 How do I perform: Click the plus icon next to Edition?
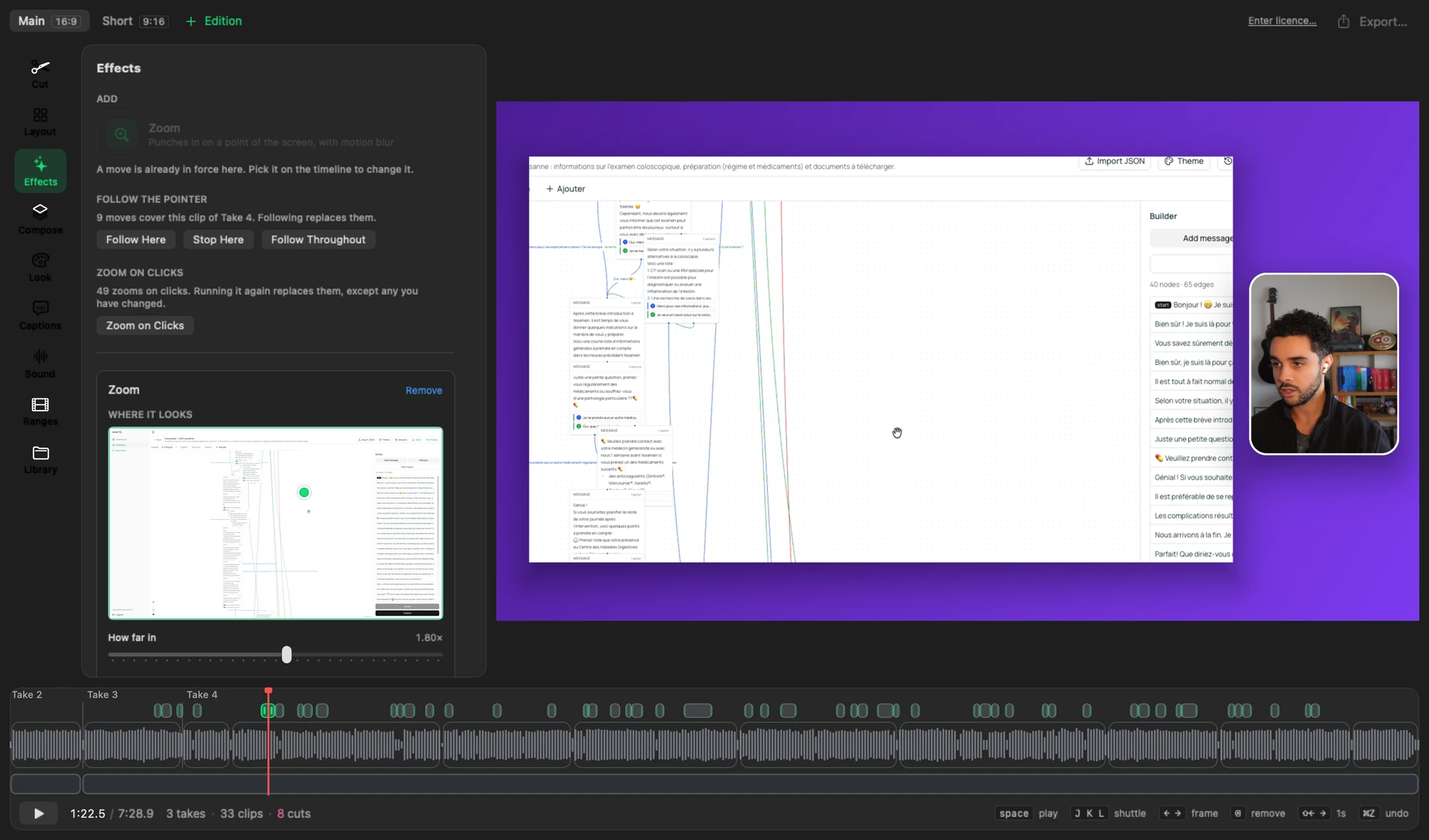click(191, 21)
